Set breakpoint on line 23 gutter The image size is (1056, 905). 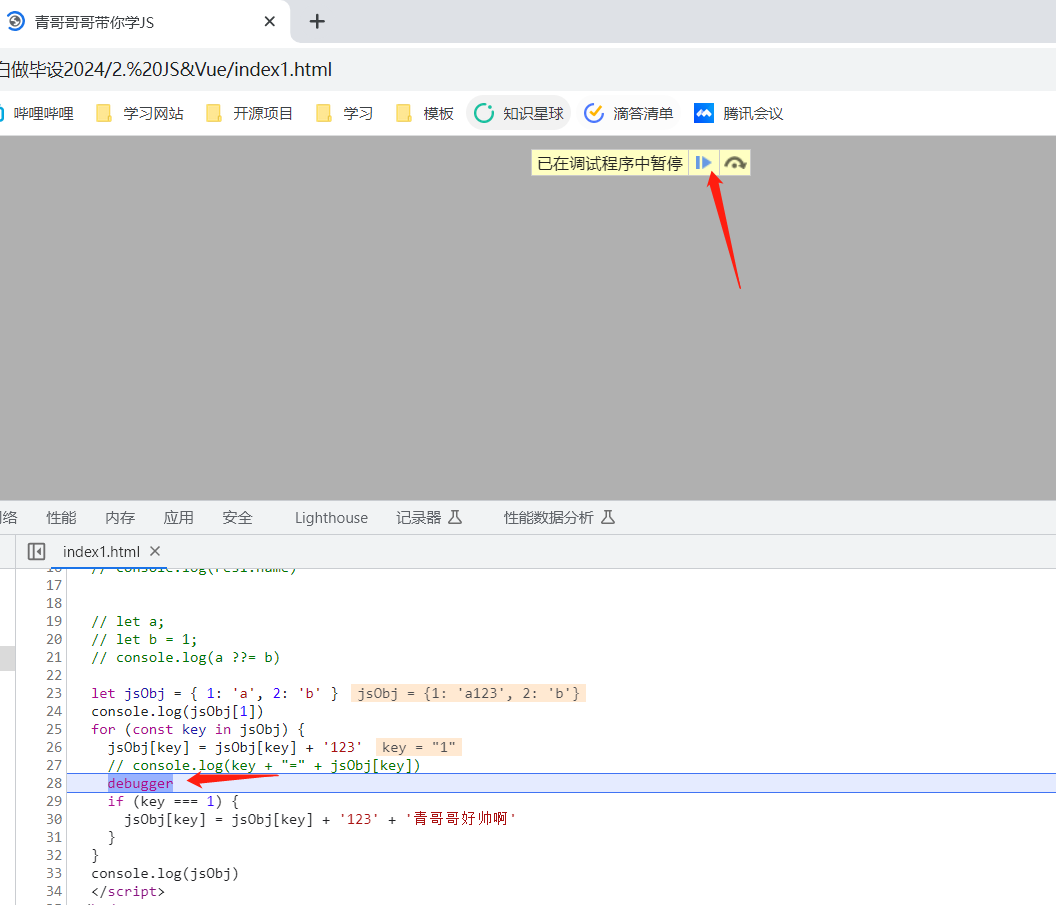[54, 693]
